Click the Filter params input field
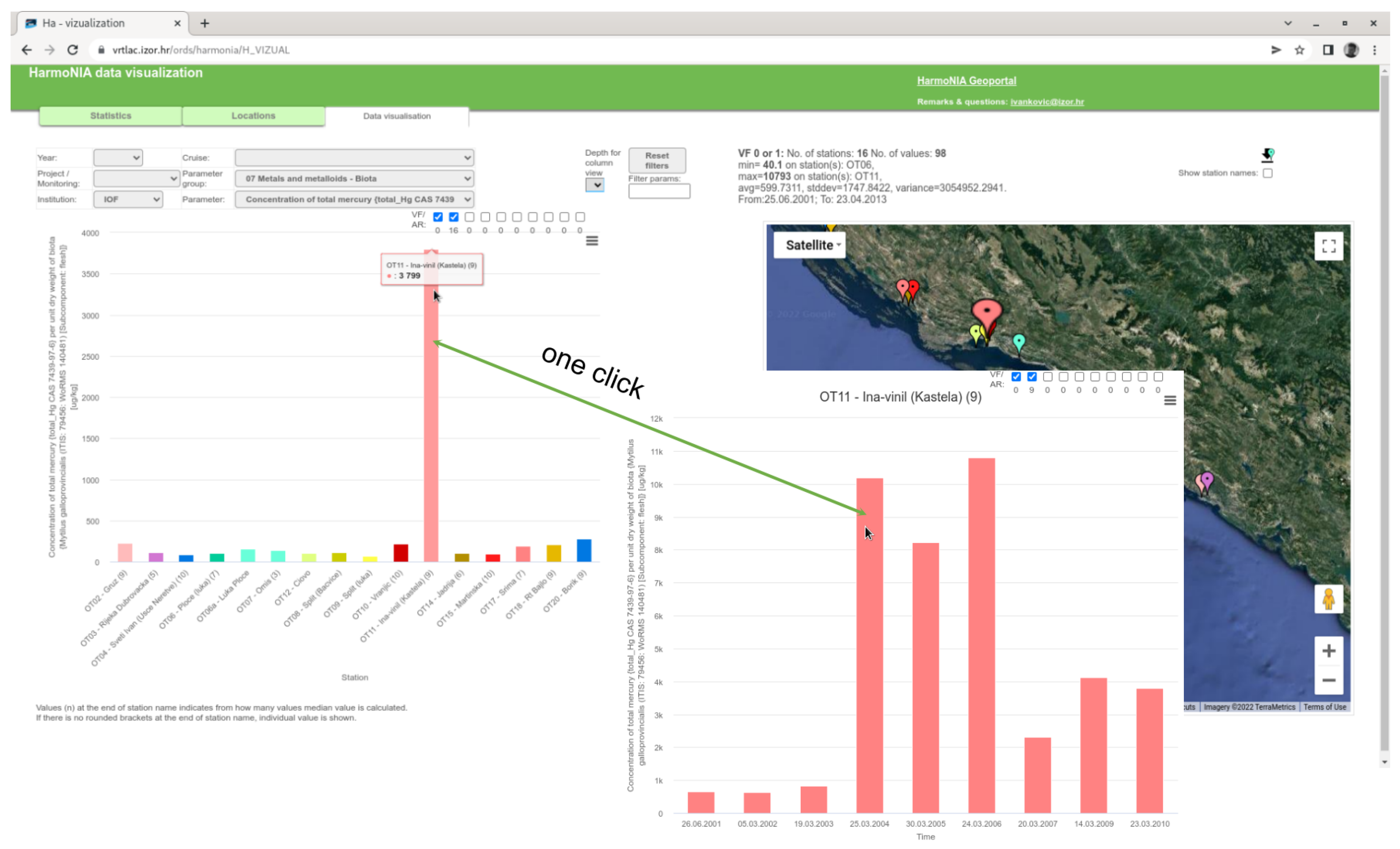Image resolution: width=1400 pixels, height=849 pixels. 659,191
